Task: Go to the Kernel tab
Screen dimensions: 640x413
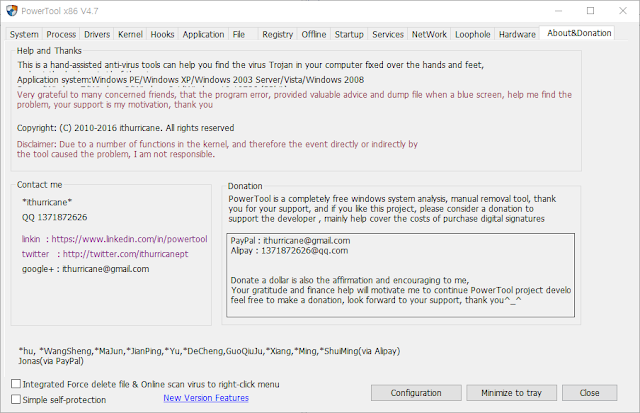Action: 130,34
